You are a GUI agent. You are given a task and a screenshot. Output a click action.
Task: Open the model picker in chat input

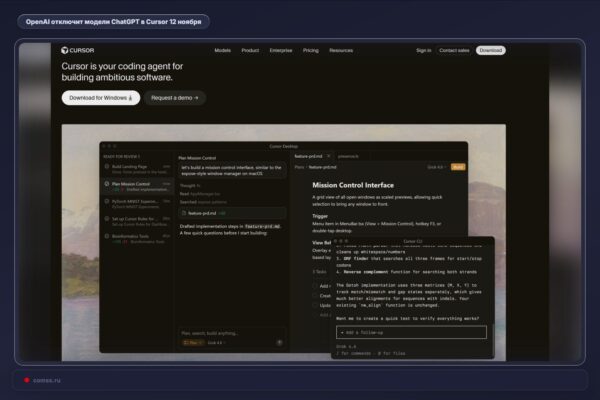point(216,343)
